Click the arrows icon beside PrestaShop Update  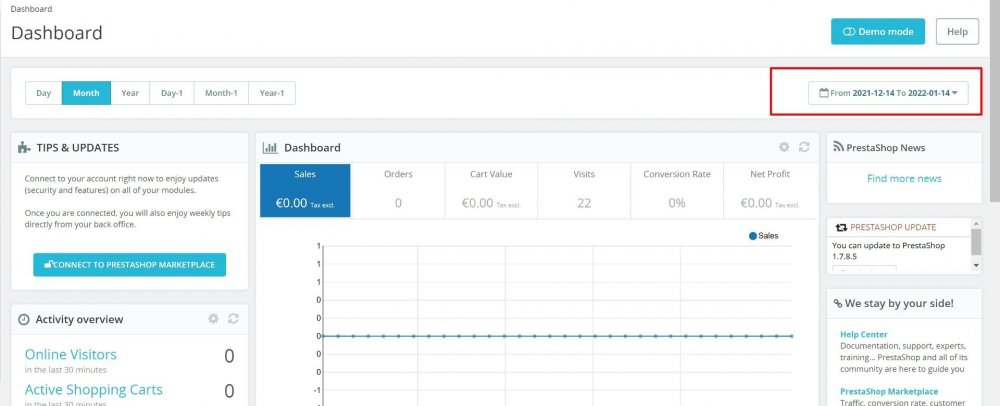click(841, 227)
